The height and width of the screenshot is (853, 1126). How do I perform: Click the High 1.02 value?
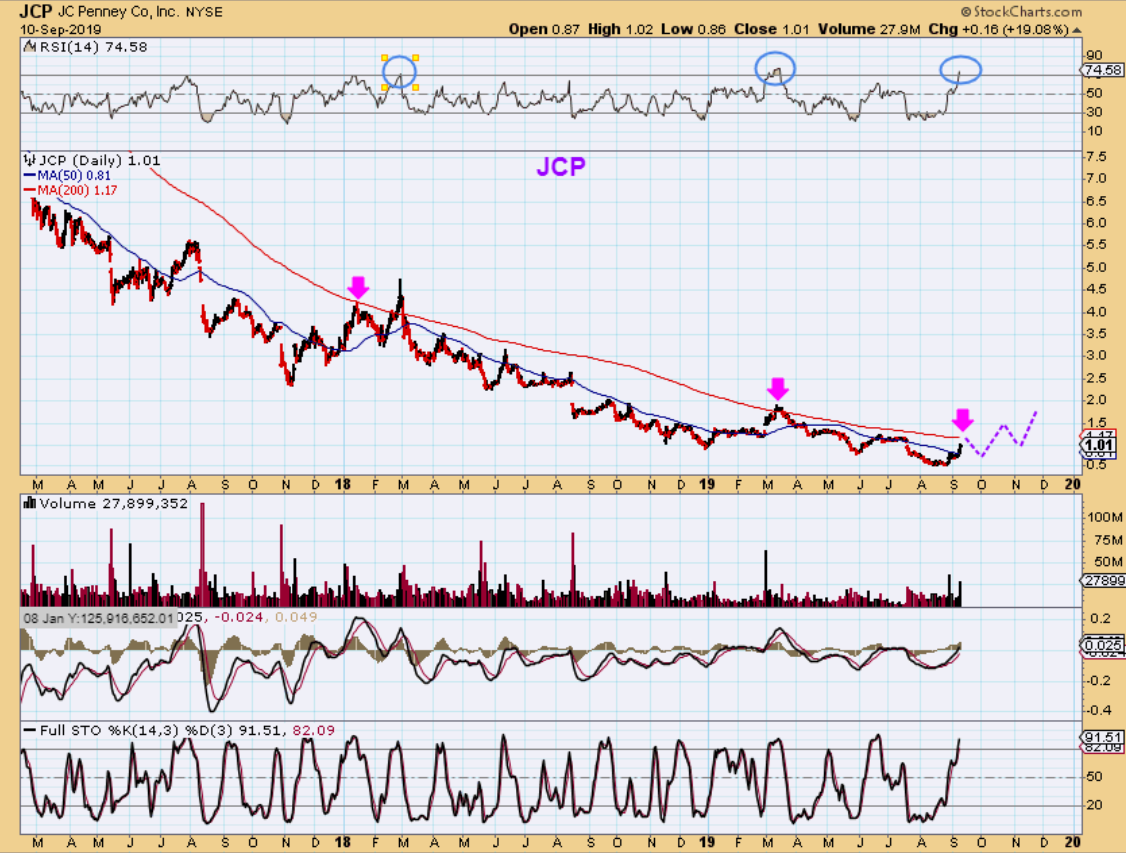(620, 29)
